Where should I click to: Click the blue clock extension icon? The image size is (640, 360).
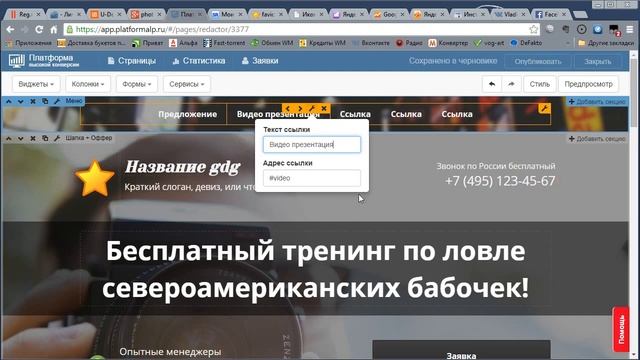point(598,29)
